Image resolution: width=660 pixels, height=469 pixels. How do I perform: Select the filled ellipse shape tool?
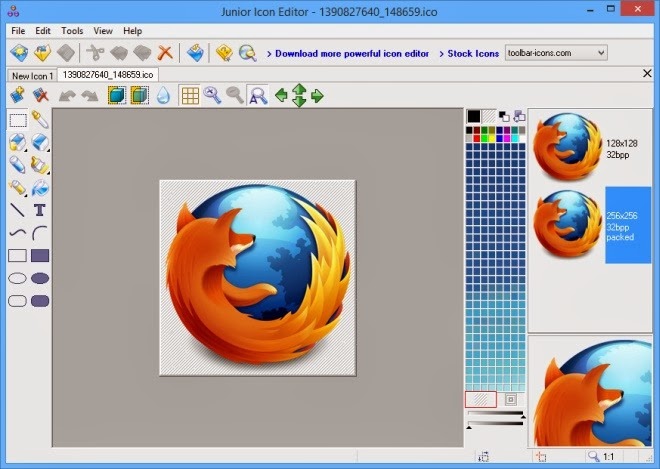click(40, 278)
